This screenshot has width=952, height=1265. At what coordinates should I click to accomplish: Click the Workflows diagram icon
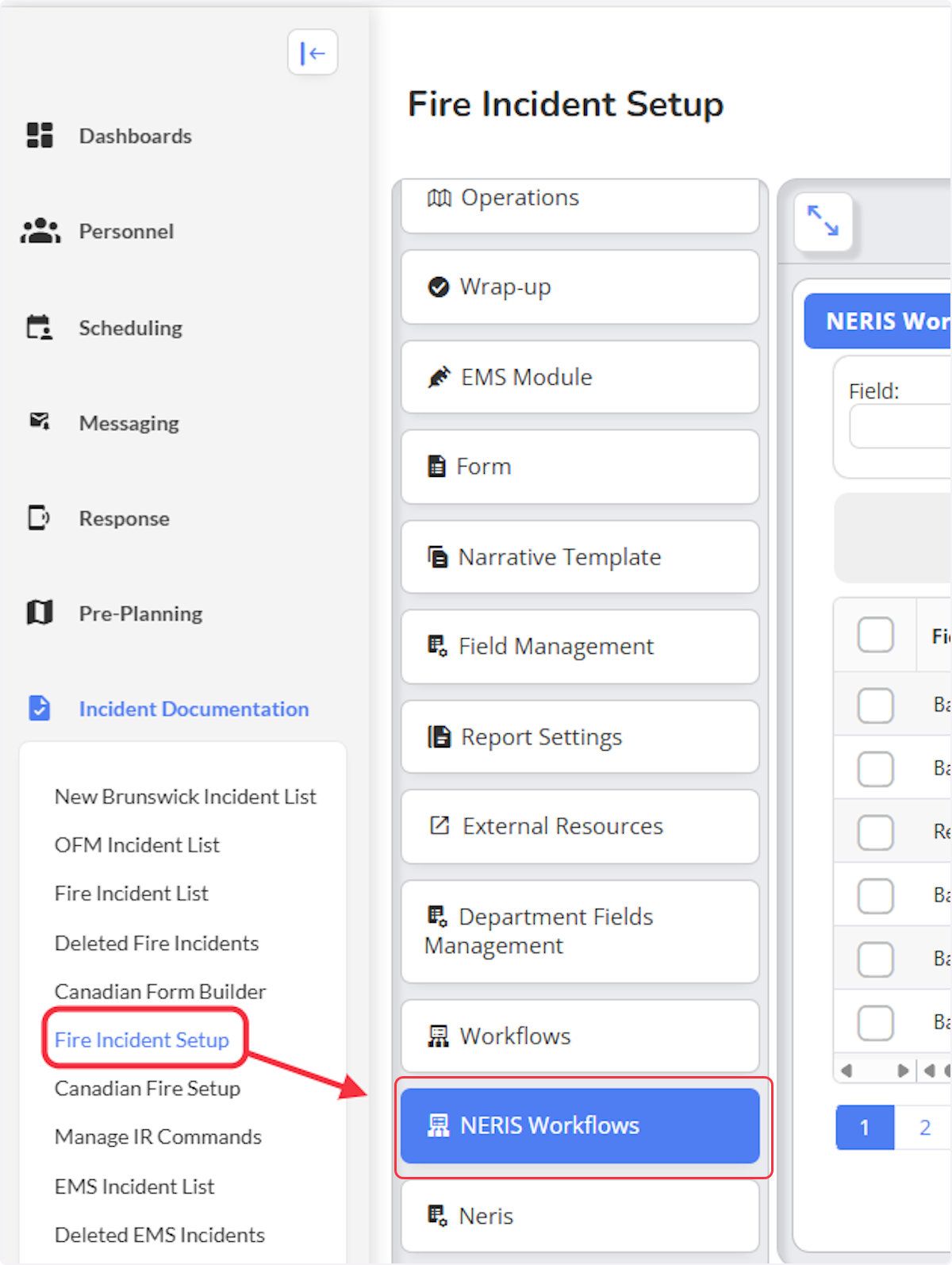(x=438, y=1036)
